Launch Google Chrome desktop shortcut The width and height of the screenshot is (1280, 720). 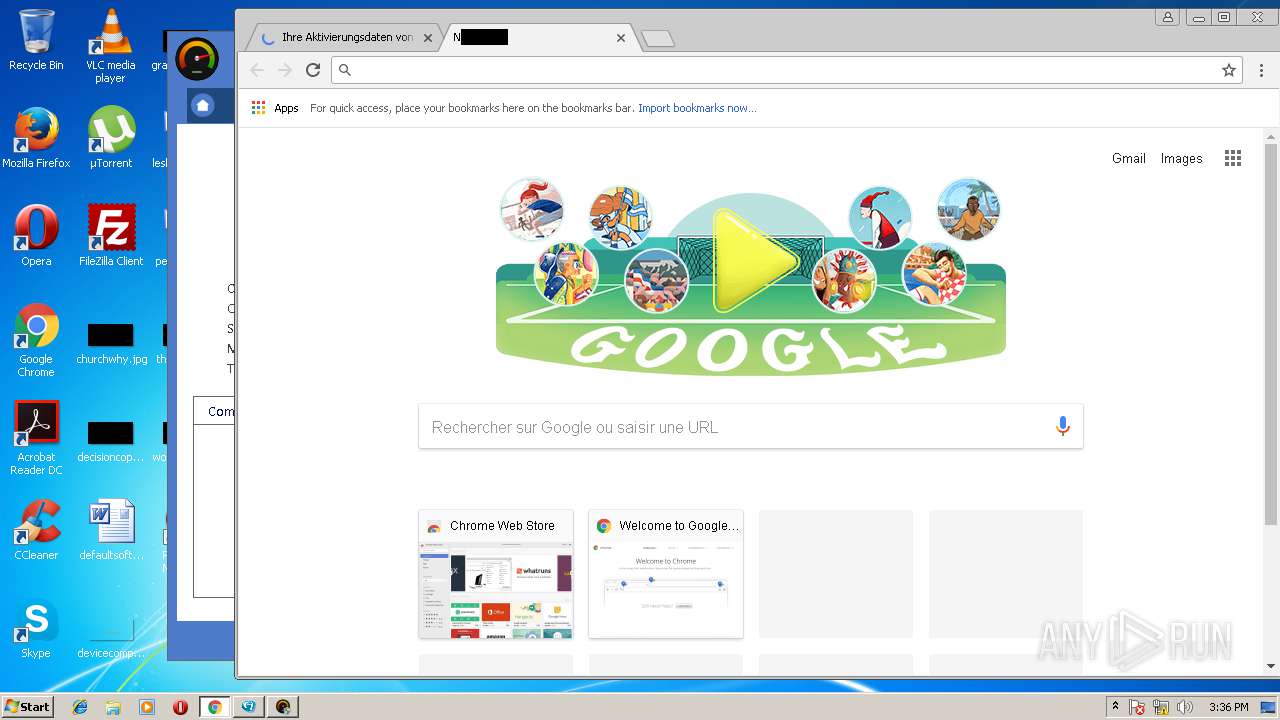tap(36, 341)
